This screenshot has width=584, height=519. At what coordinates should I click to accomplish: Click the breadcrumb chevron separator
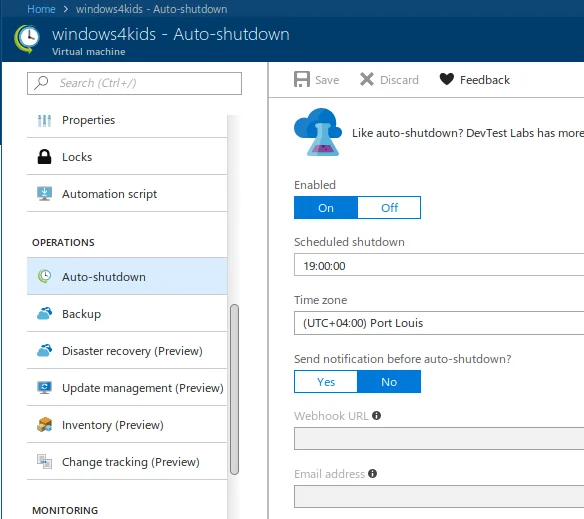[x=66, y=9]
